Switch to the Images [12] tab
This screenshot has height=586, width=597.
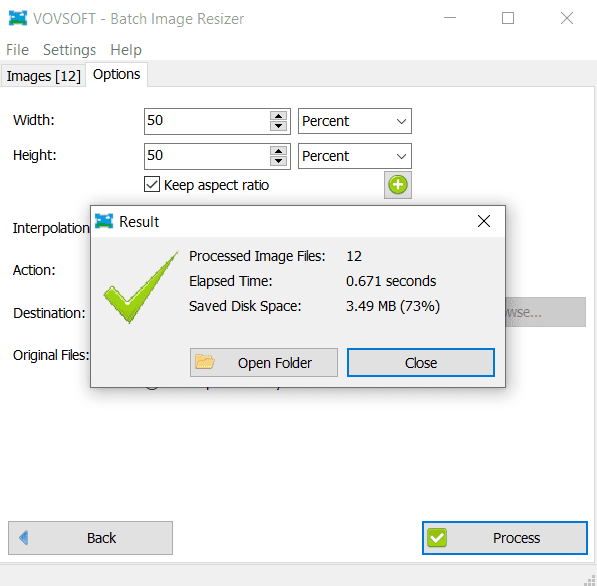pos(43,76)
